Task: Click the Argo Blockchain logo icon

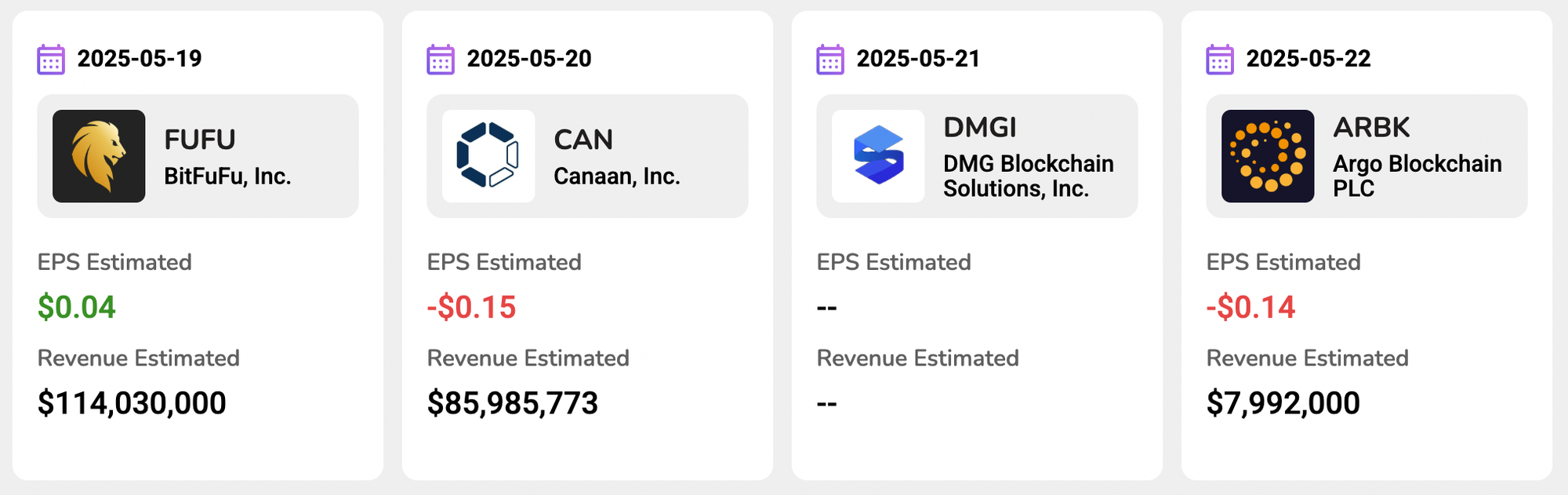Action: pyautogui.click(x=1268, y=156)
